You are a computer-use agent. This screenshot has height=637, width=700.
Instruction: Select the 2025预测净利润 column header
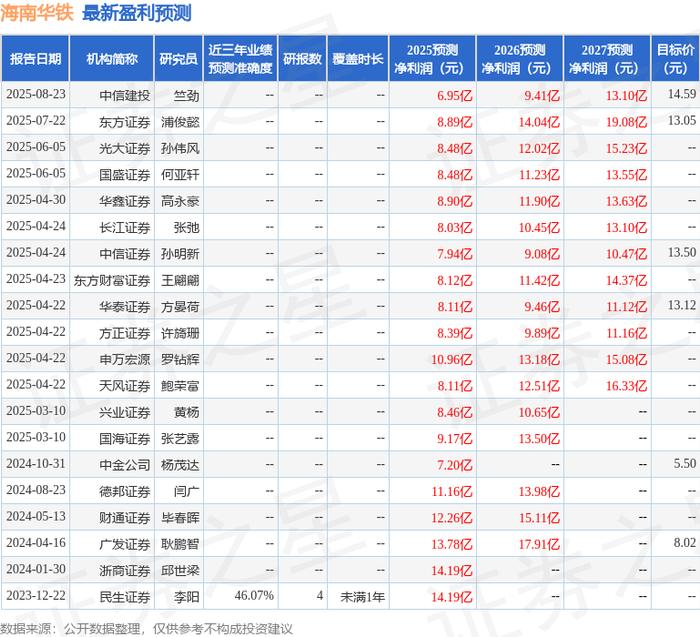pyautogui.click(x=432, y=59)
